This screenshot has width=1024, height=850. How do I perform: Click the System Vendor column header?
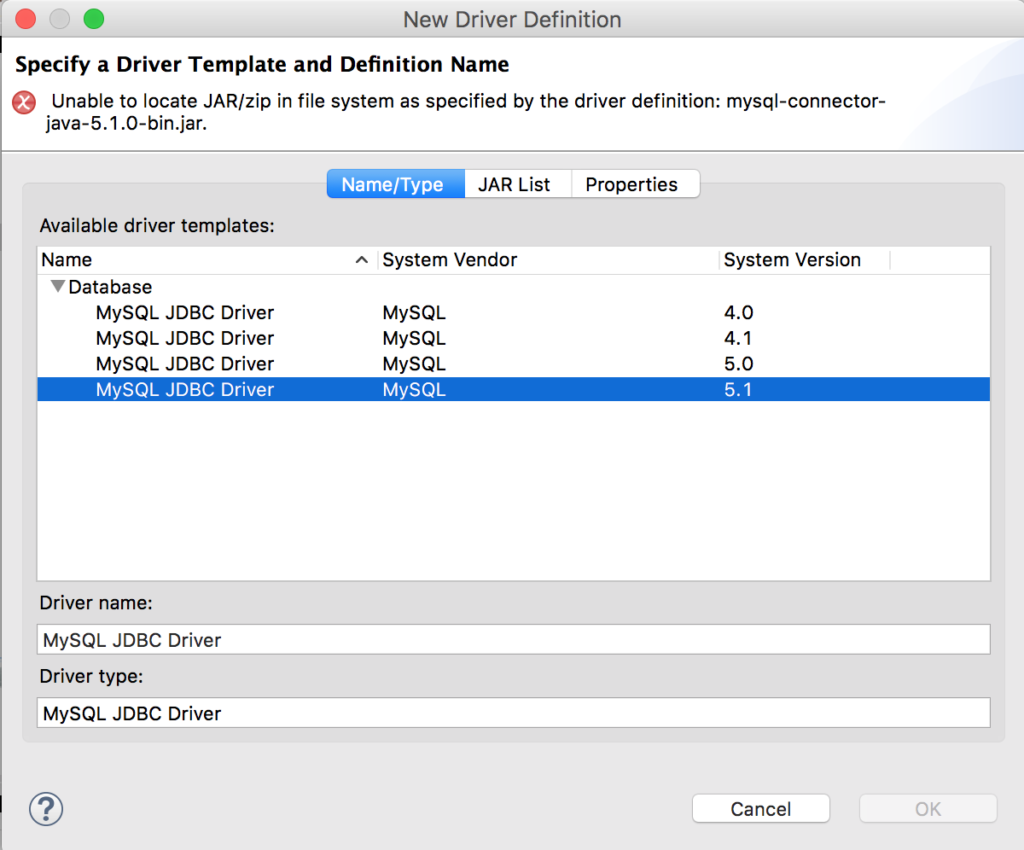pos(448,259)
